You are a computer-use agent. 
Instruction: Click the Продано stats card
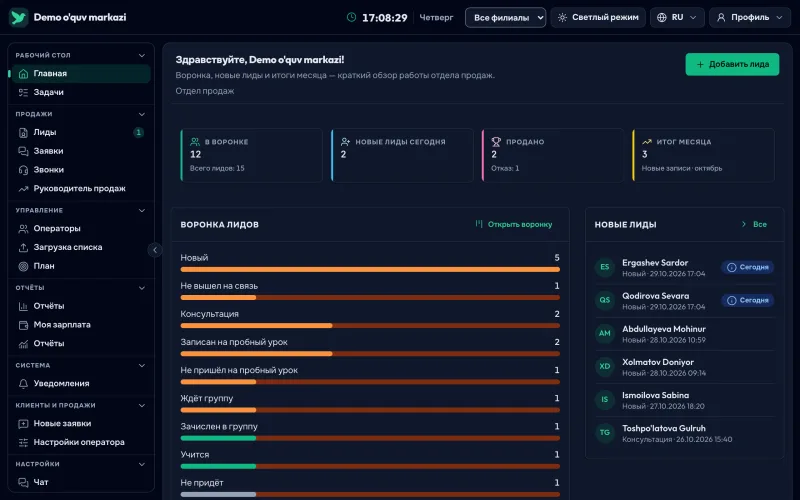[553, 155]
